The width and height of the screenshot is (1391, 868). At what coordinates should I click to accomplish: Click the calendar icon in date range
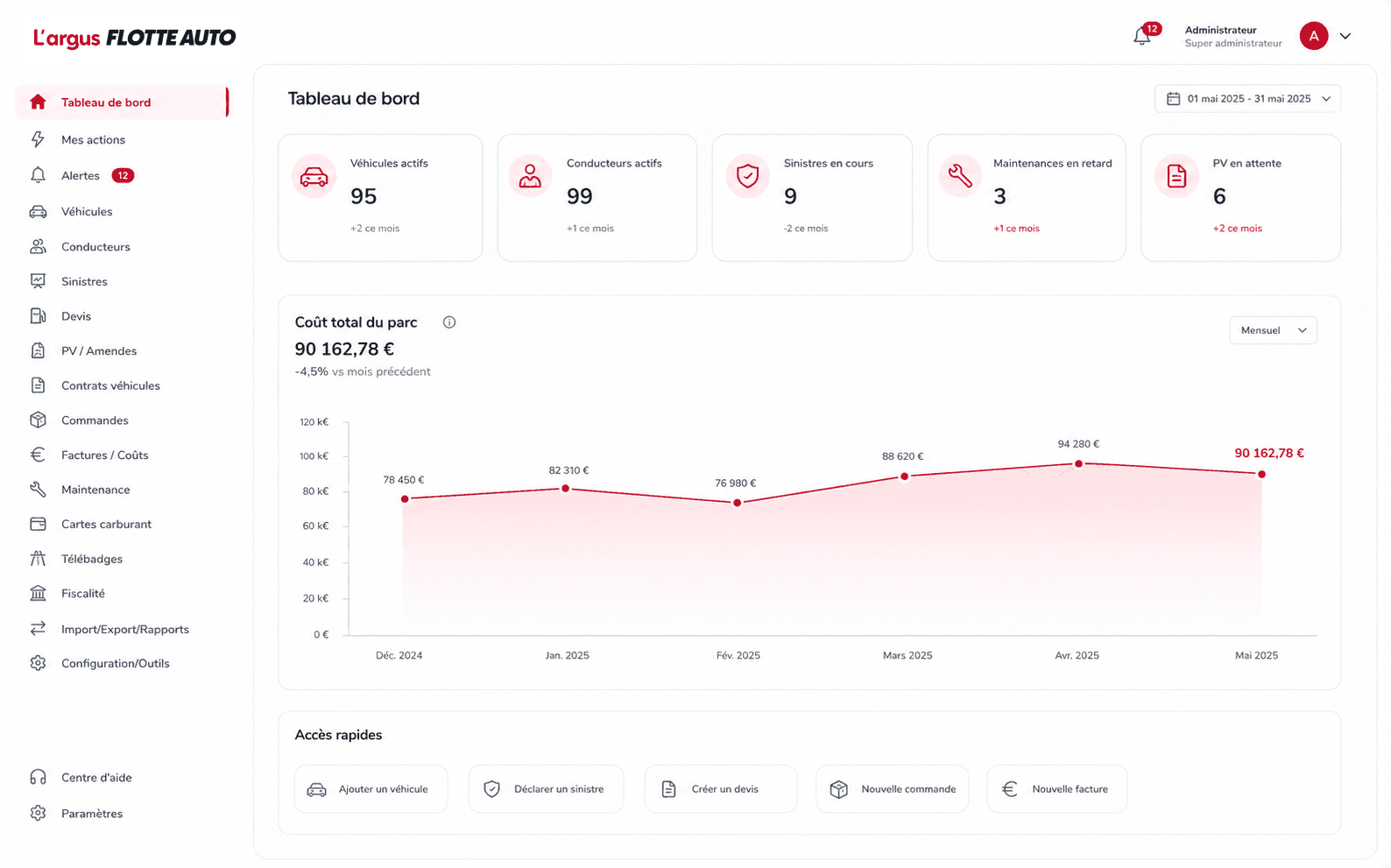1173,99
